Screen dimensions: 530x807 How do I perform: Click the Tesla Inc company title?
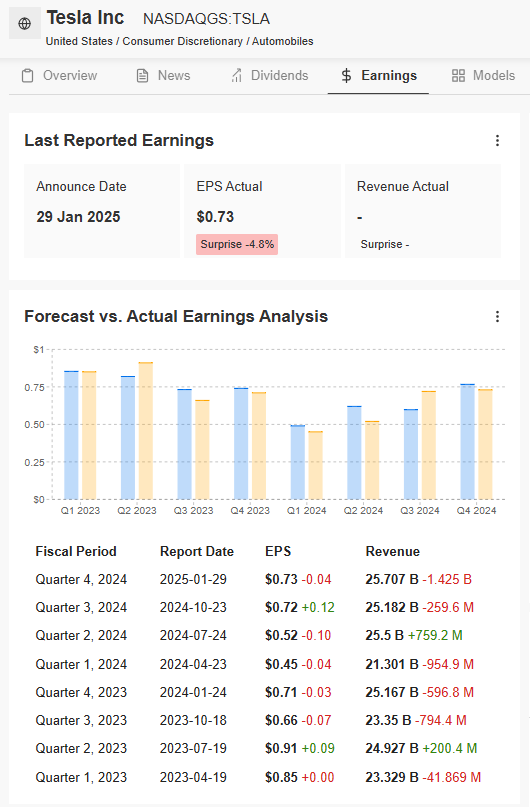coord(85,18)
